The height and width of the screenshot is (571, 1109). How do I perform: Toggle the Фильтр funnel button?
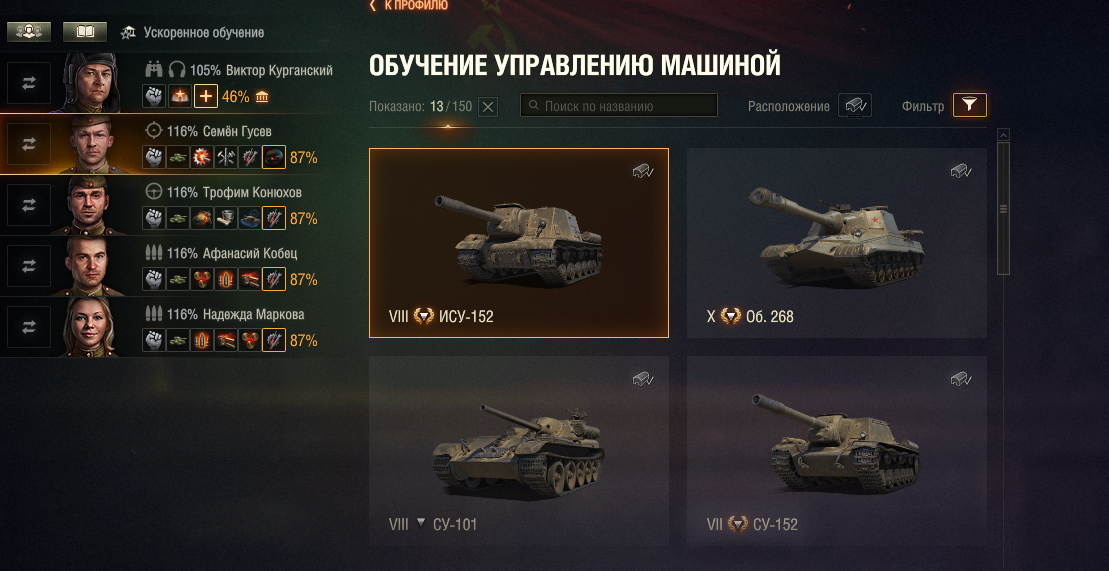point(970,105)
